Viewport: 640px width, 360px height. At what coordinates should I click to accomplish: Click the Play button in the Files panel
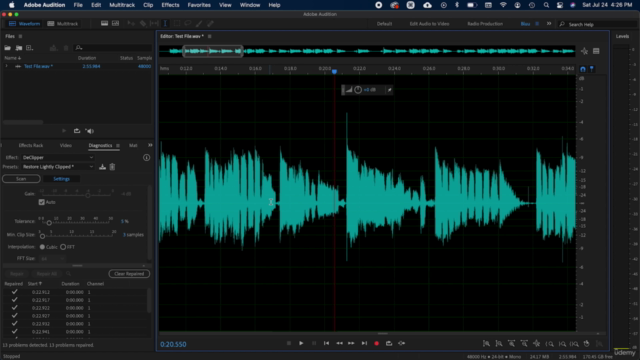coord(64,131)
